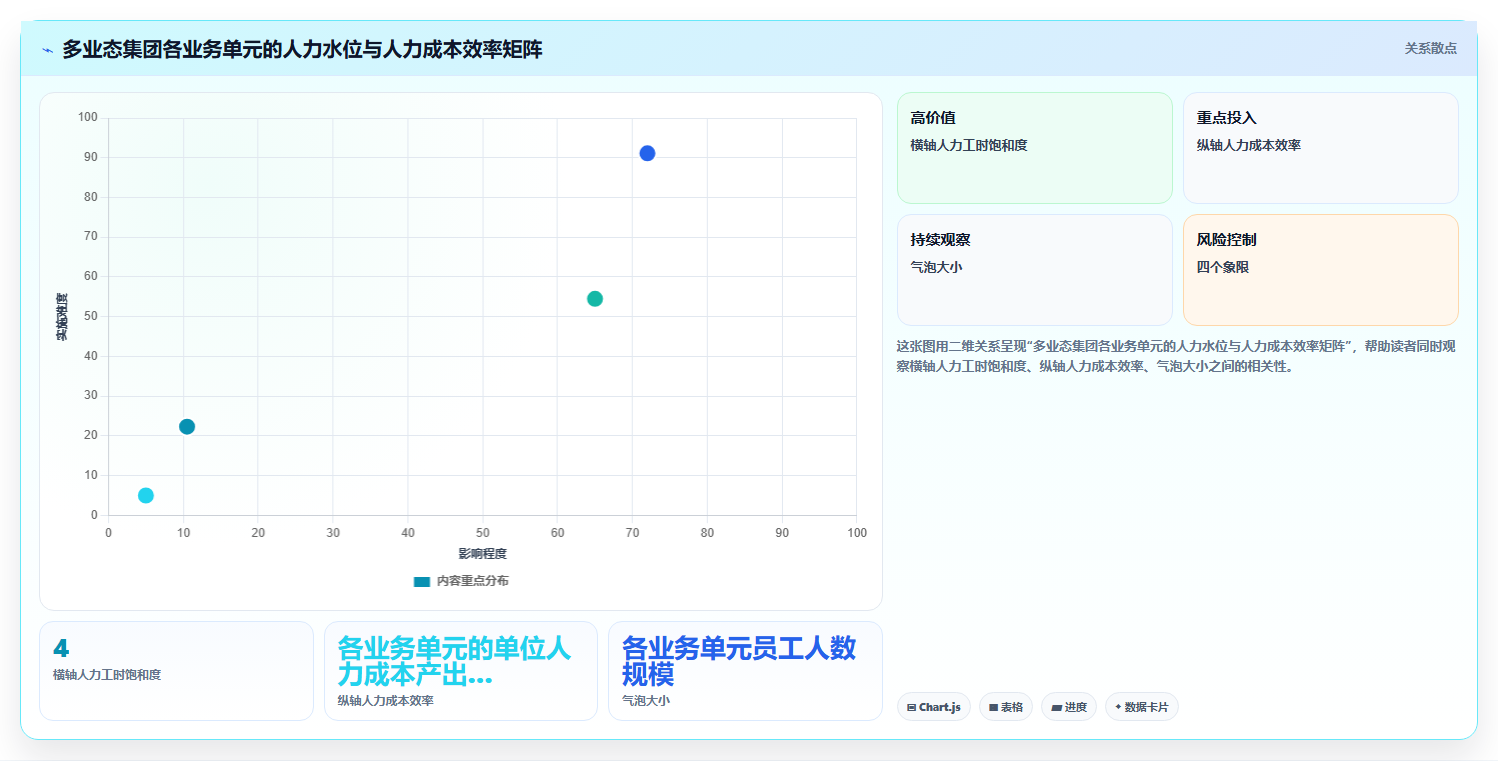1498x761 pixels.
Task: Click the 横轴人力工时饱和度 caption under 4
Action: coord(107,675)
